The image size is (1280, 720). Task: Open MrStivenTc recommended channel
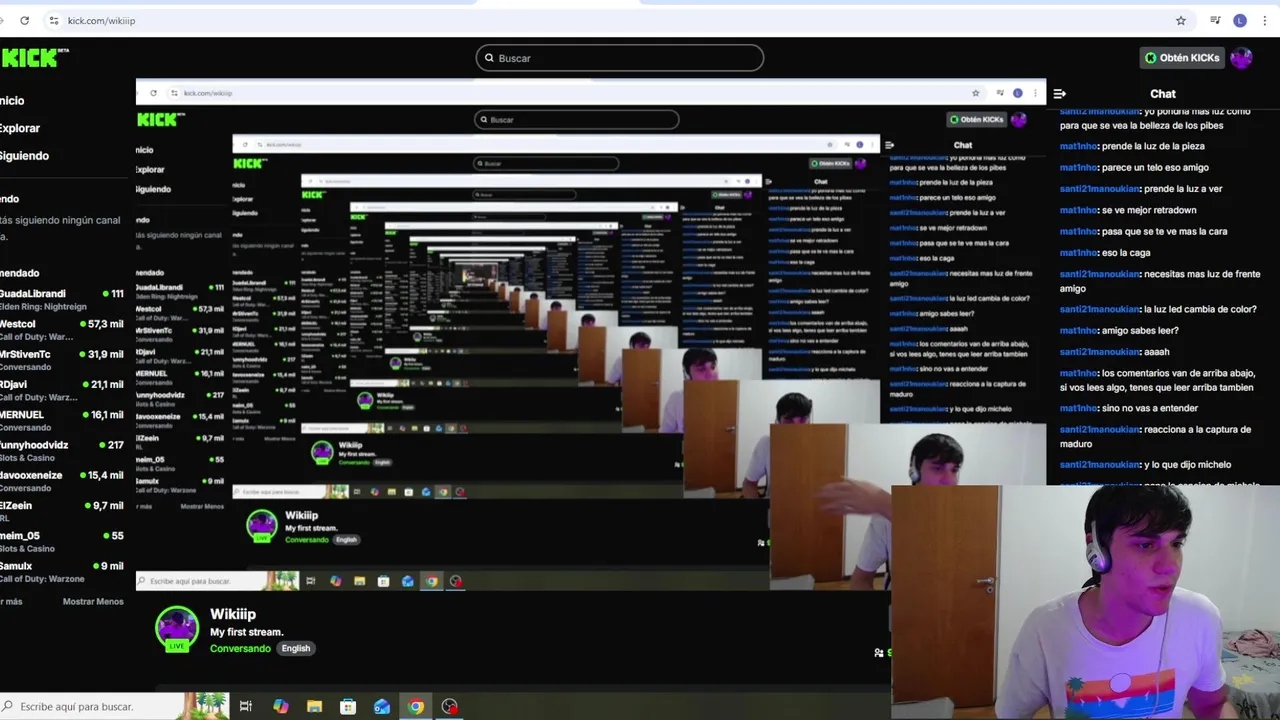pos(62,360)
